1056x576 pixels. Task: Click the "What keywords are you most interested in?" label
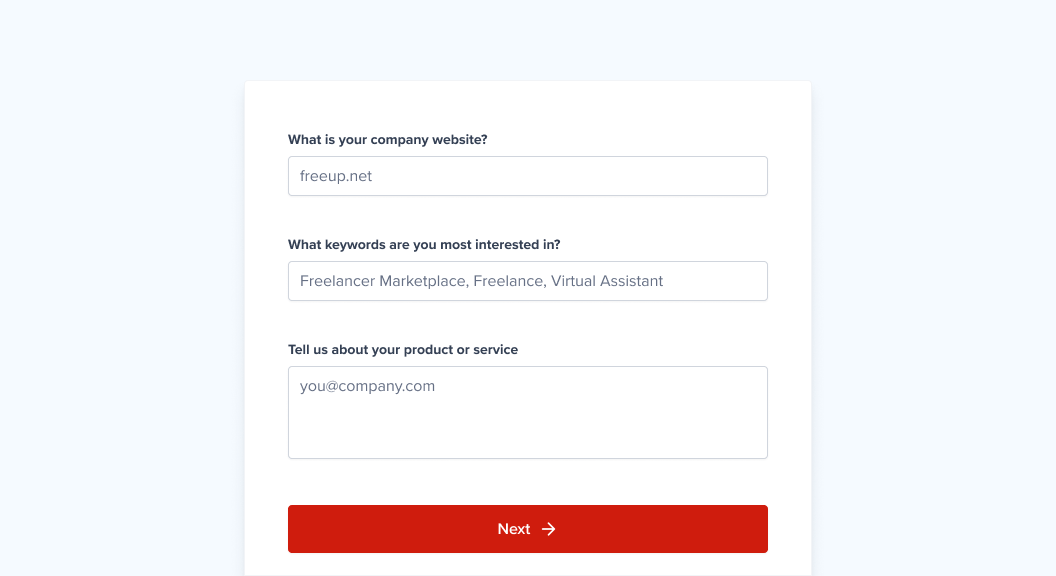point(424,245)
